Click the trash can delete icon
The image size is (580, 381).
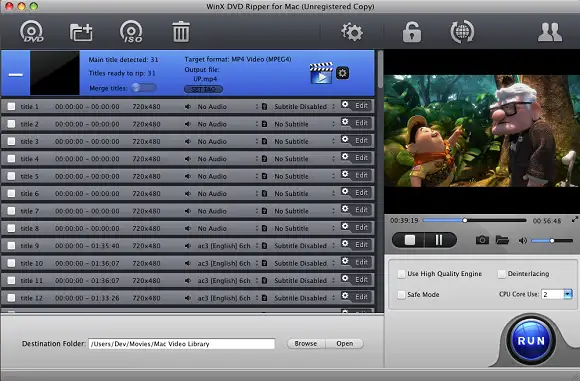(x=181, y=32)
